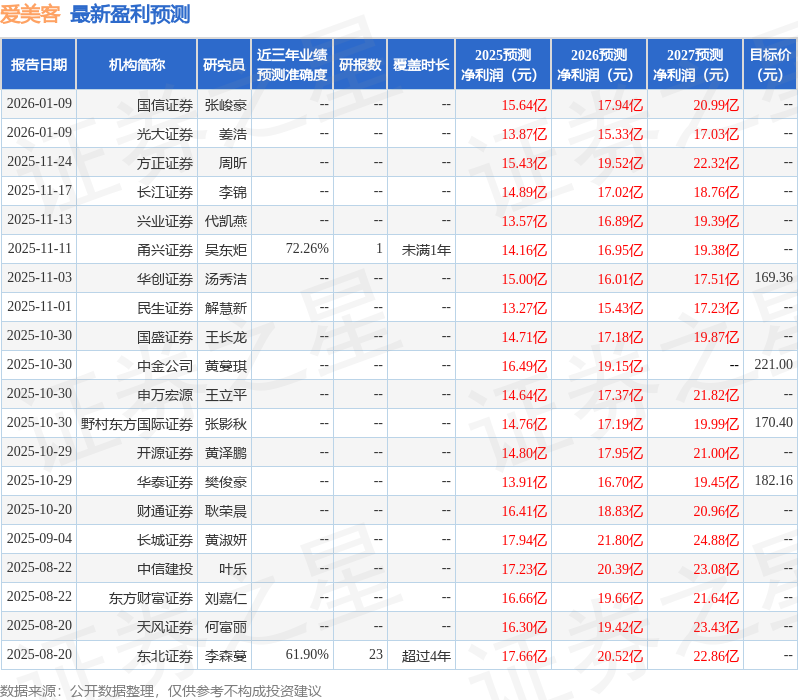Image resolution: width=798 pixels, height=700 pixels.
Task: Click report date 2025-09-04
Action: [39, 539]
